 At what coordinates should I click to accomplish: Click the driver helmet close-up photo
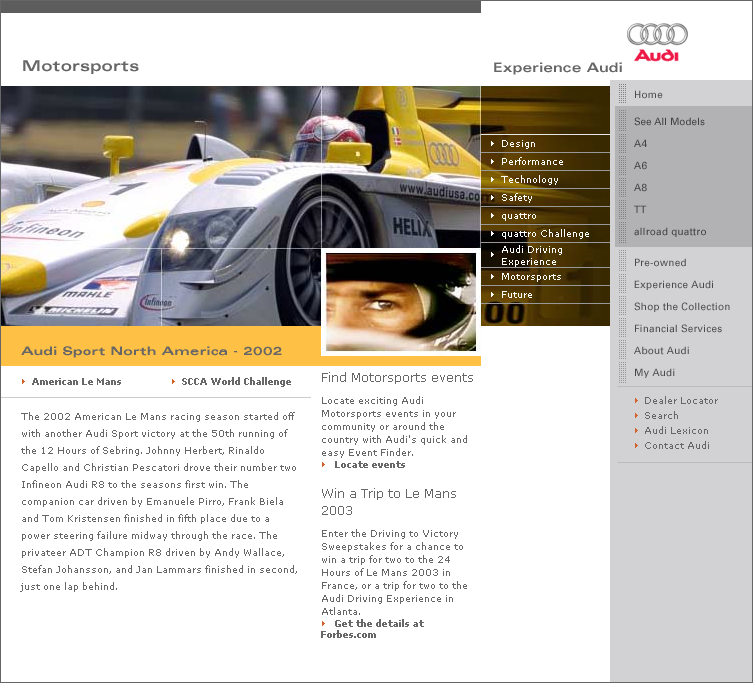click(x=401, y=302)
